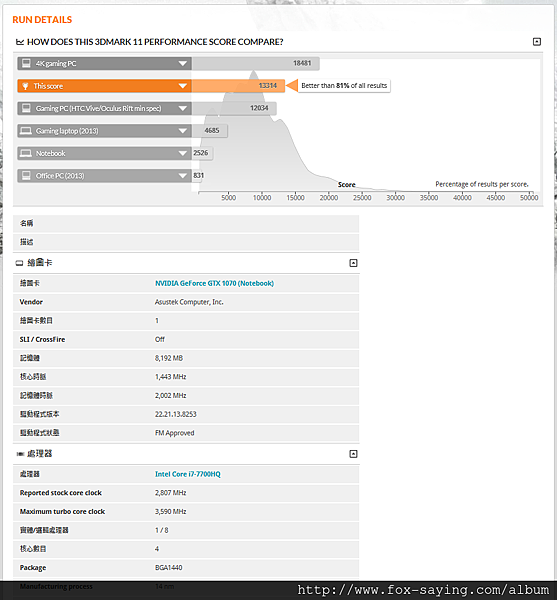Click the monitor icon beside Office PC (2013)
This screenshot has width=557, height=600.
pos(26,176)
